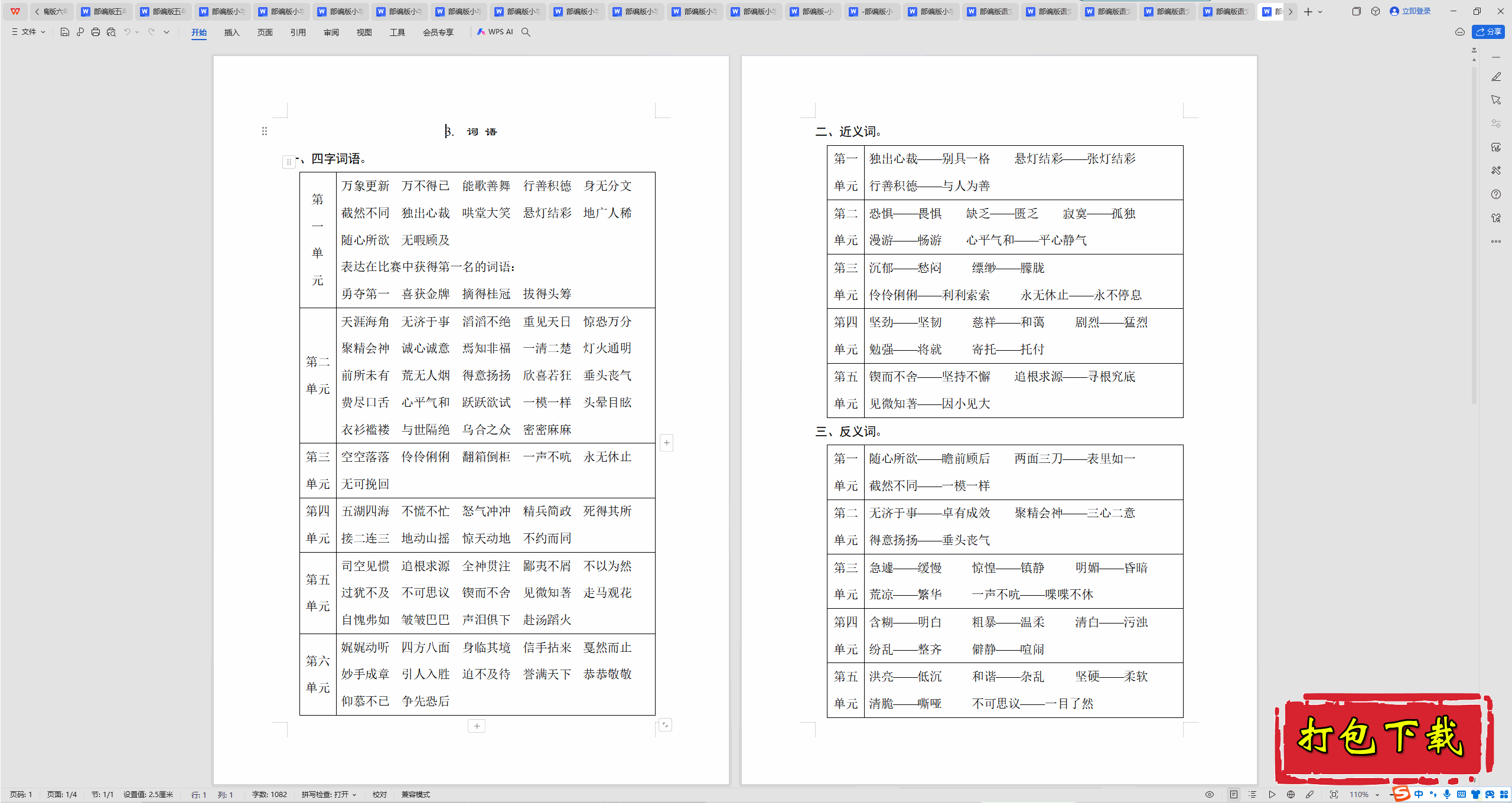
Task: Click the 打包下载 red stamp button
Action: 1383,739
